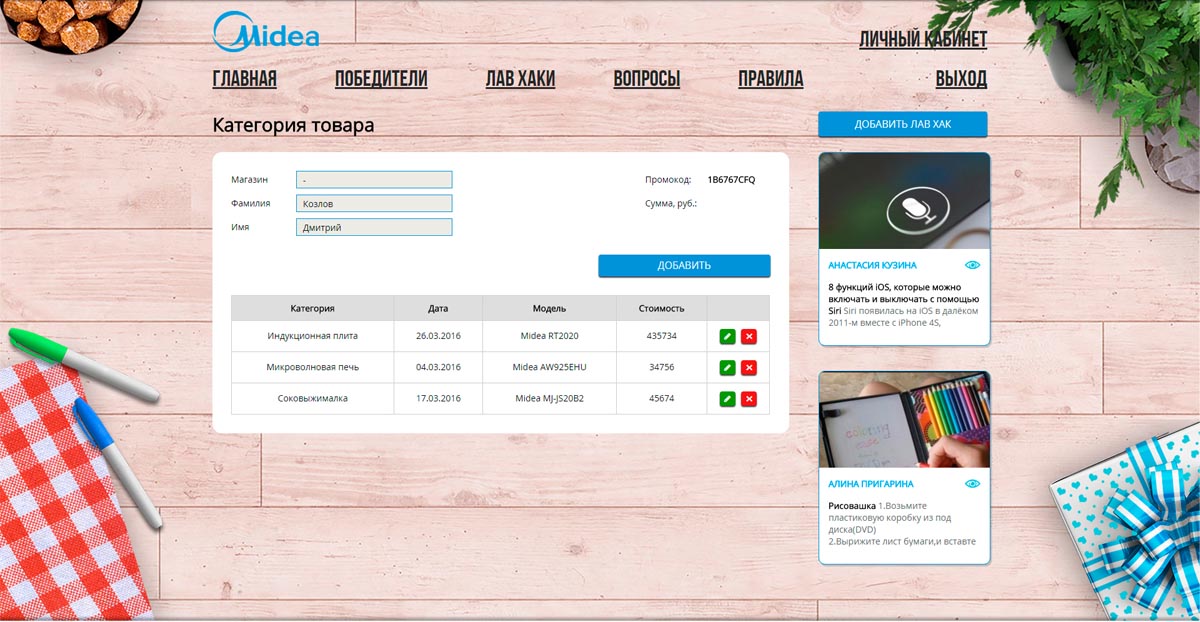
Task: Focus the Магазин input field
Action: tap(374, 180)
